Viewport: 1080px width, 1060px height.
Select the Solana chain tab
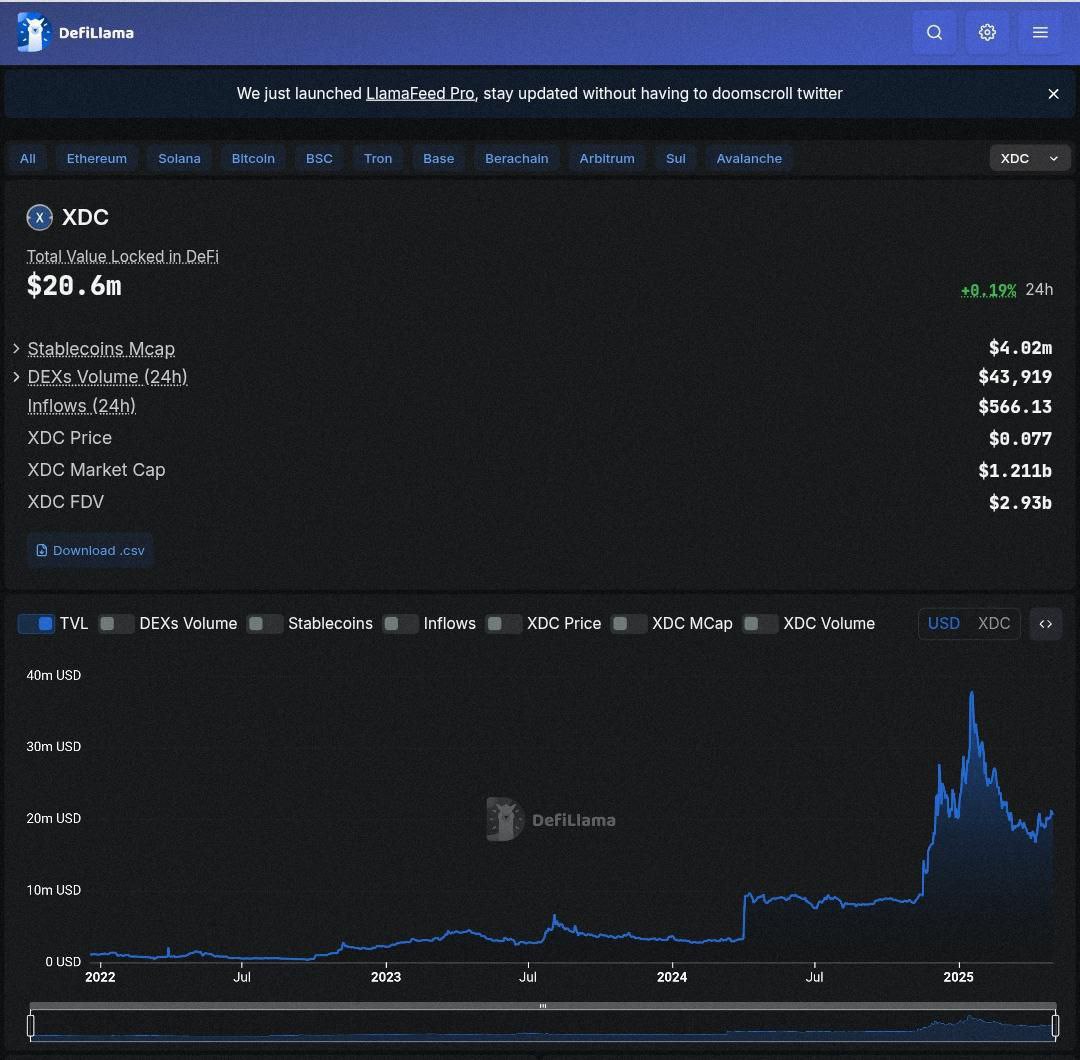tap(179, 158)
